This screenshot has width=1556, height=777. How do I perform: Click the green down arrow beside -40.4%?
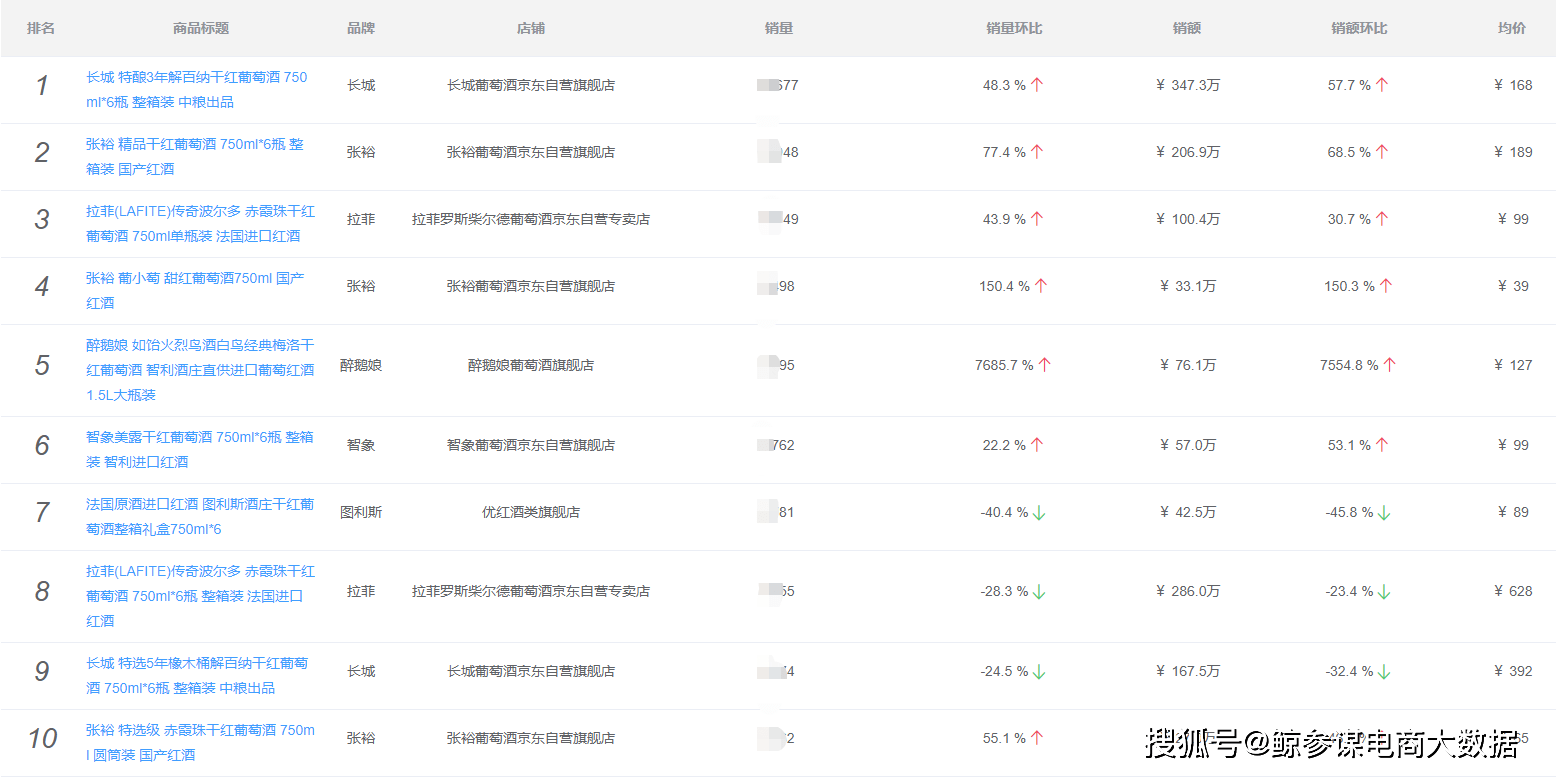click(x=1040, y=511)
